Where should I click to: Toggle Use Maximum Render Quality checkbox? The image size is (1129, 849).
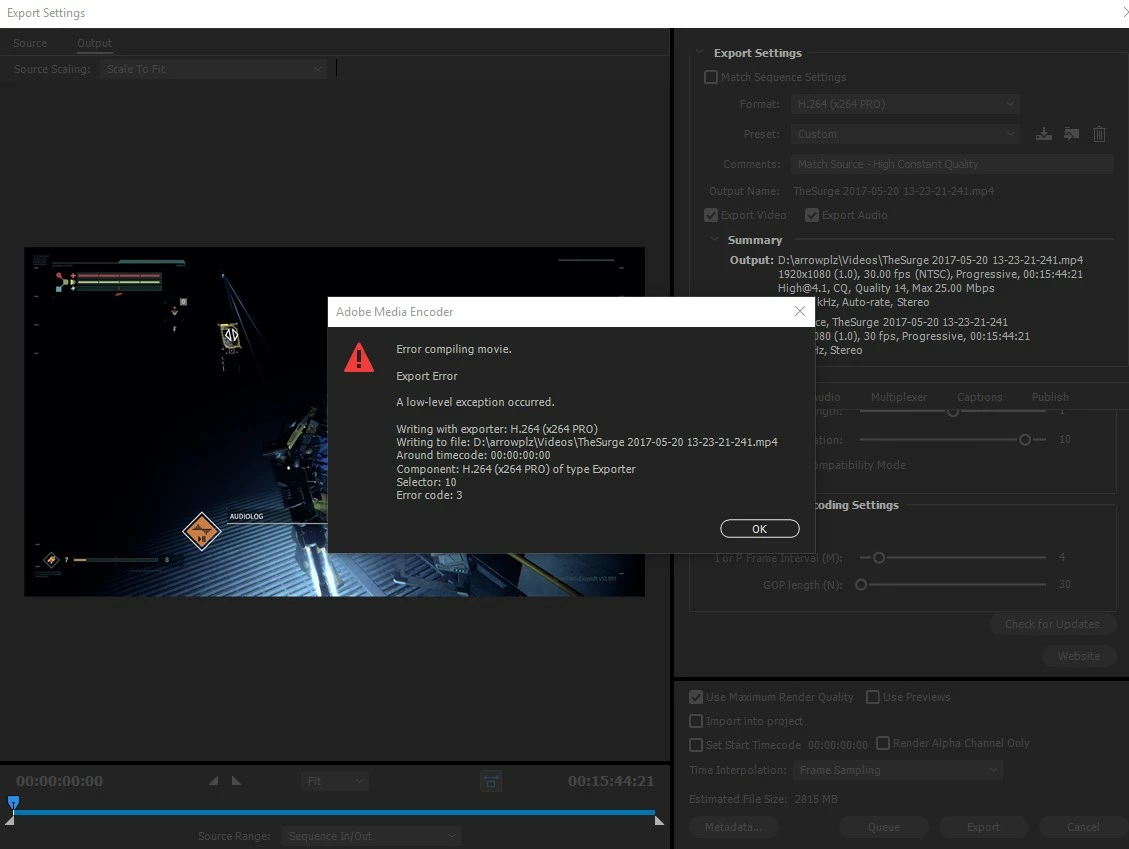696,697
